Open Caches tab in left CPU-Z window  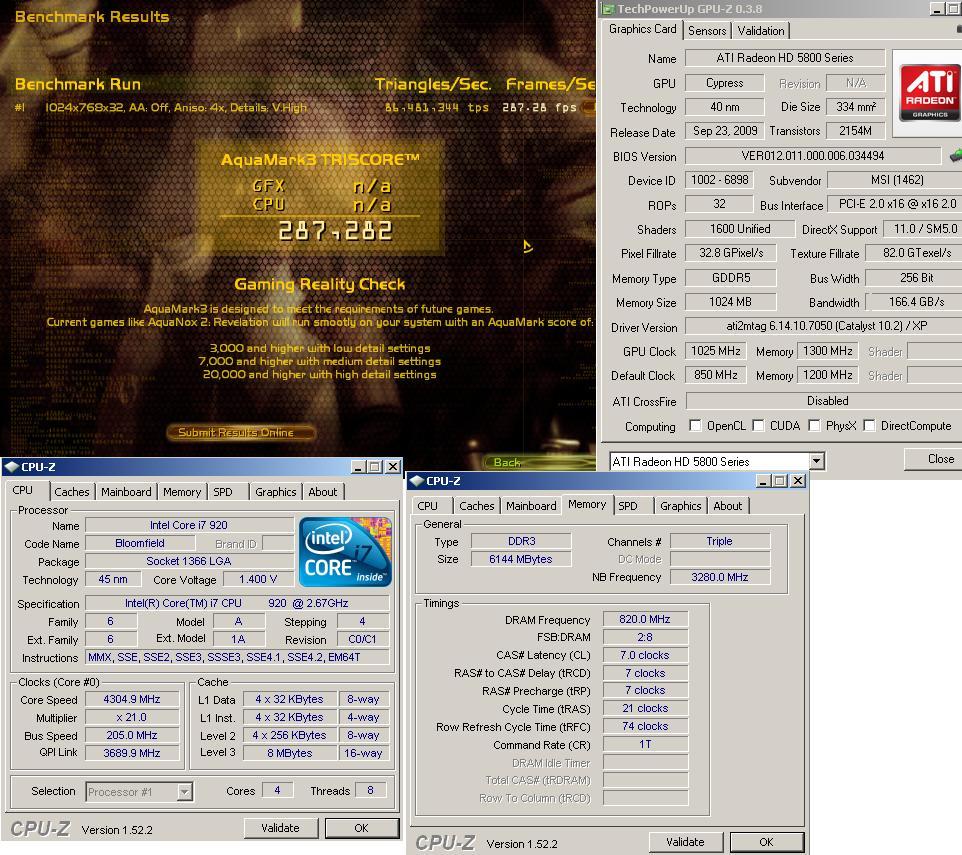(72, 492)
